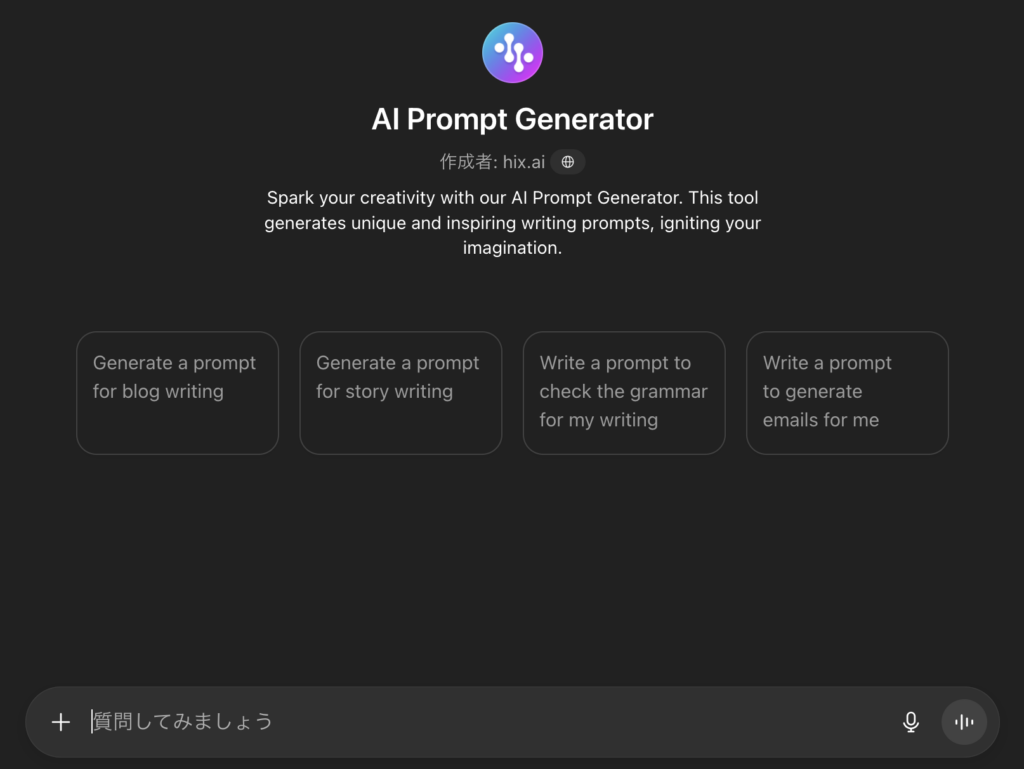Open the hix.ai creator link
This screenshot has width=1024, height=769.
(524, 162)
